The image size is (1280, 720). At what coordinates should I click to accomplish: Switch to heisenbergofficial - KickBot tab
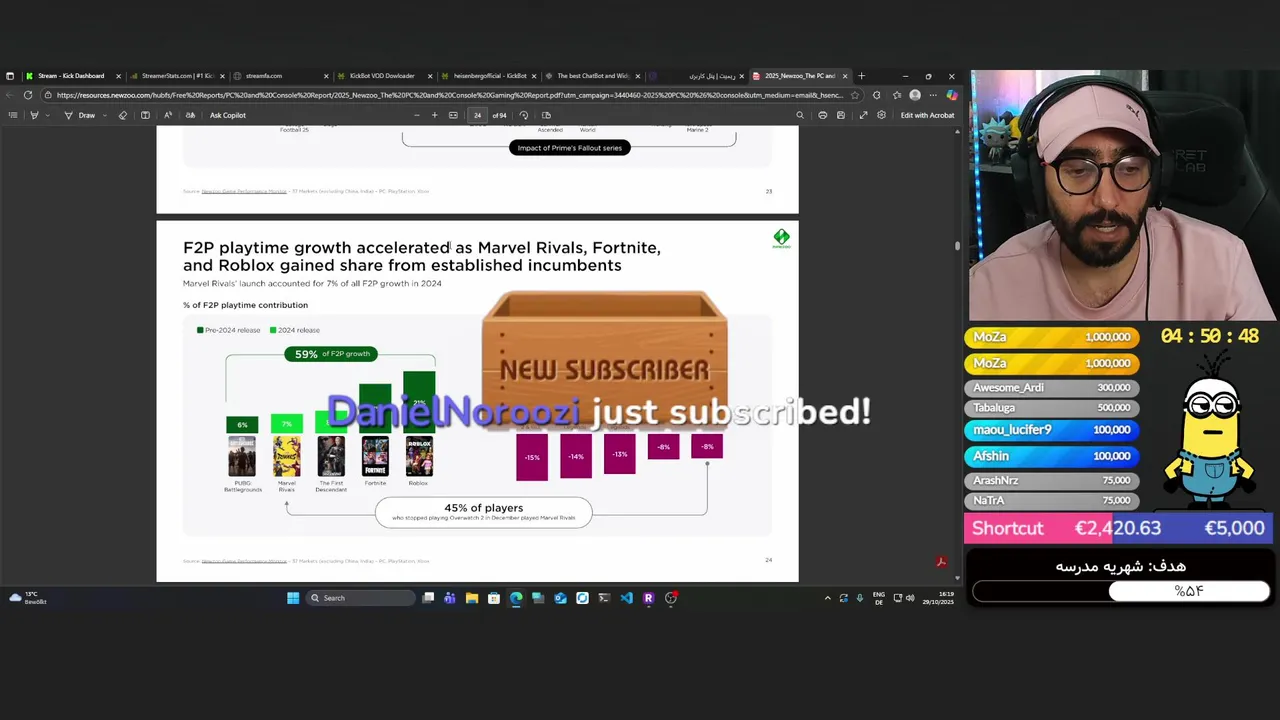[x=489, y=76]
